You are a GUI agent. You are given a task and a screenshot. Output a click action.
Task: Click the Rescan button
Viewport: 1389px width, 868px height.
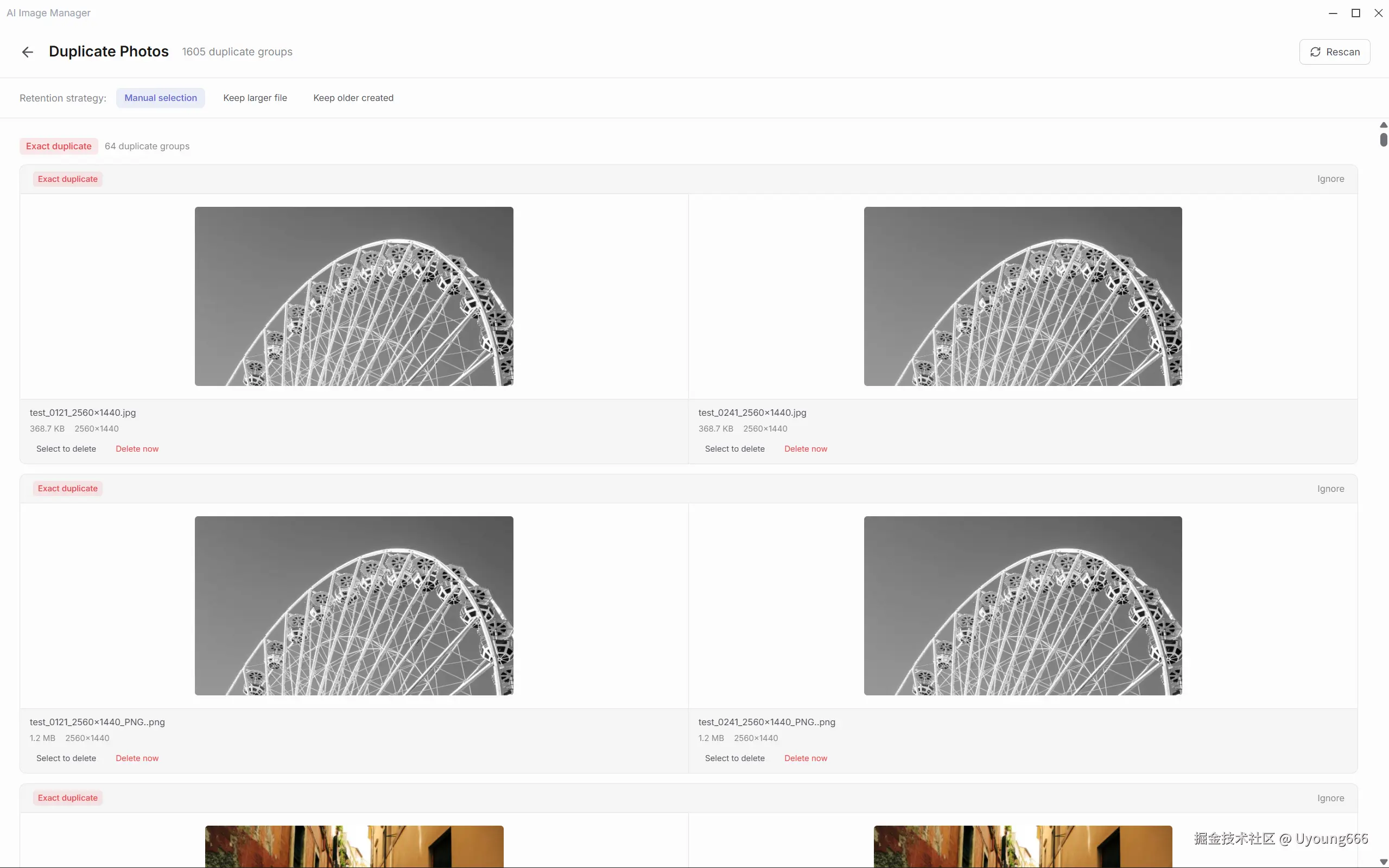(1335, 52)
